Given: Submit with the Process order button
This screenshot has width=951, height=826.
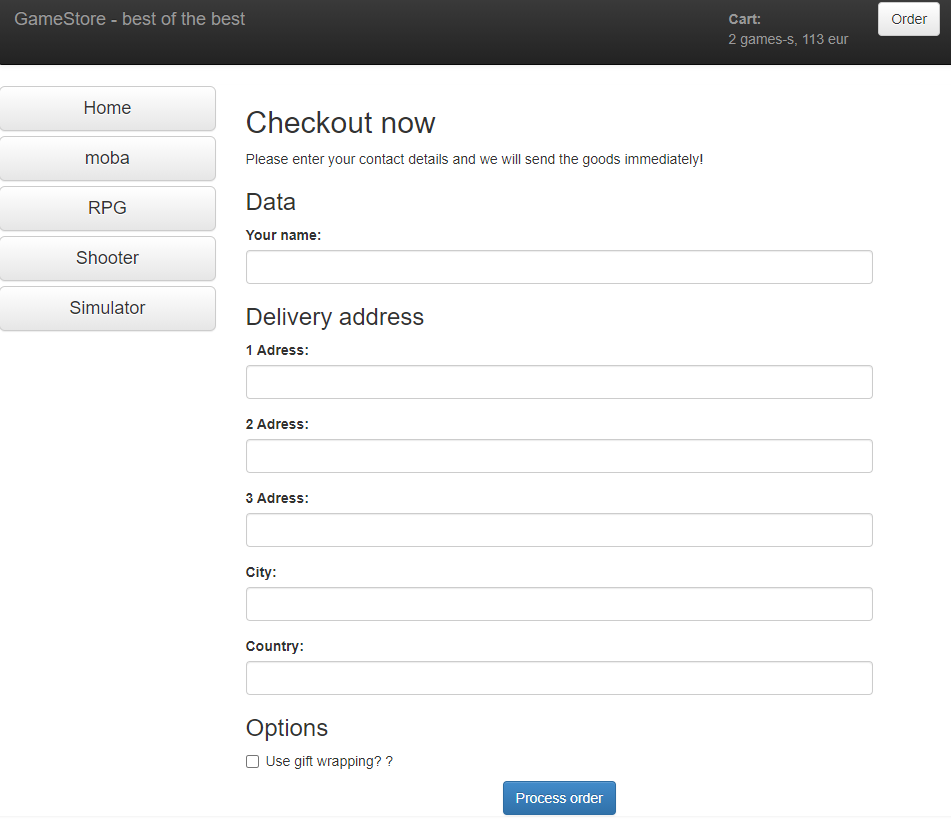Looking at the screenshot, I should 559,798.
